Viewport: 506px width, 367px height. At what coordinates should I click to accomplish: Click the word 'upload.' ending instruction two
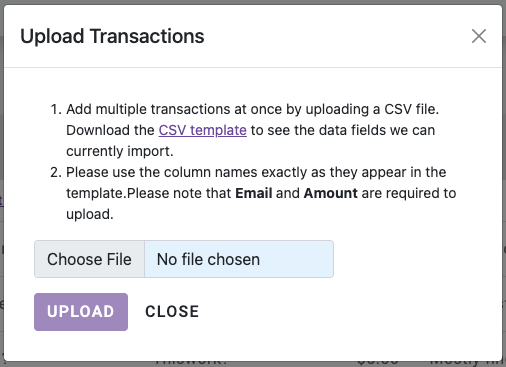point(90,214)
